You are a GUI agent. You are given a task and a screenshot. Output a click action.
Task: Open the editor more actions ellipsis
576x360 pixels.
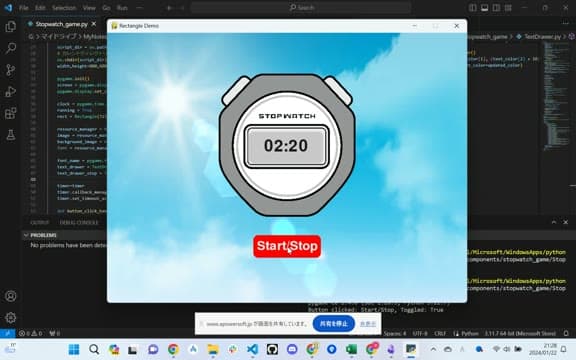[x=565, y=23]
